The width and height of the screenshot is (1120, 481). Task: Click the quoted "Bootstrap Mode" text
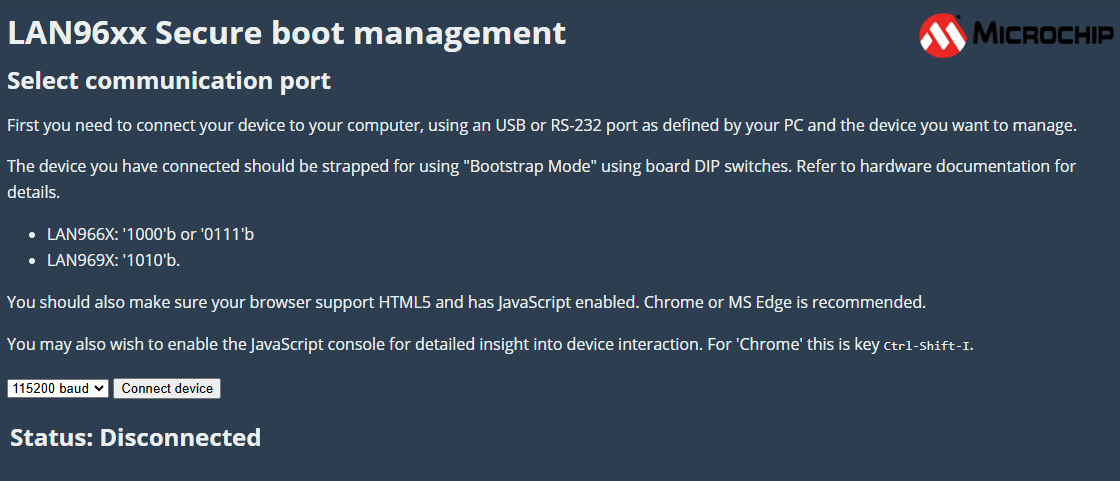[x=529, y=167]
